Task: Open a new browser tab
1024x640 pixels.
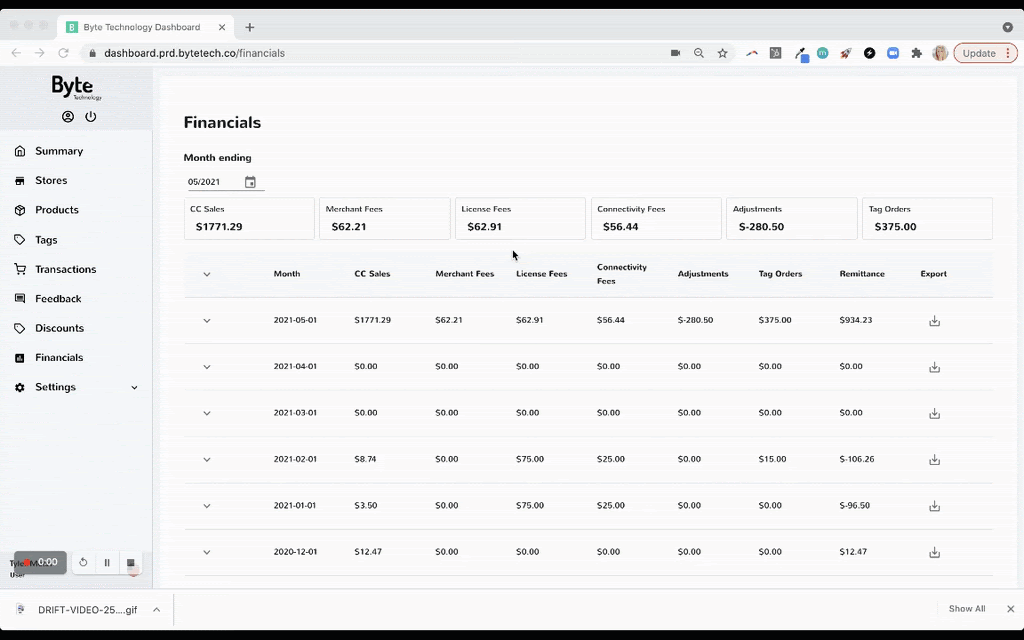Action: 250,27
